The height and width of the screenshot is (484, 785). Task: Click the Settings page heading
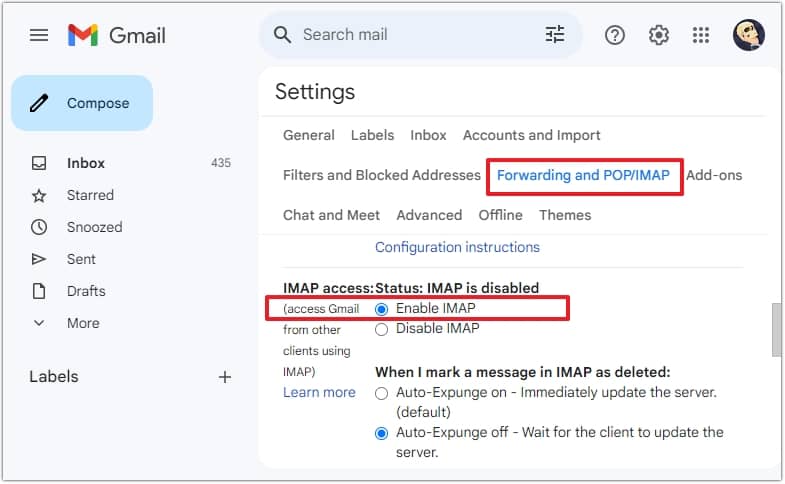(315, 92)
